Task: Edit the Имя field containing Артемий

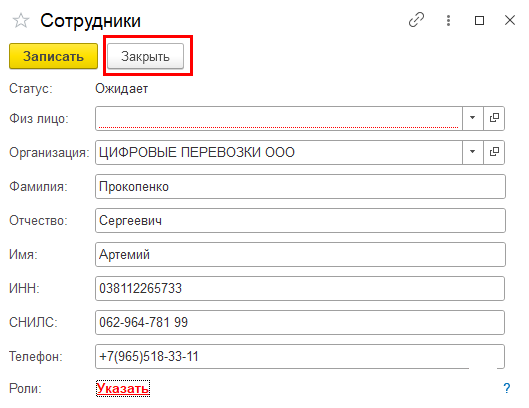Action: coord(300,254)
